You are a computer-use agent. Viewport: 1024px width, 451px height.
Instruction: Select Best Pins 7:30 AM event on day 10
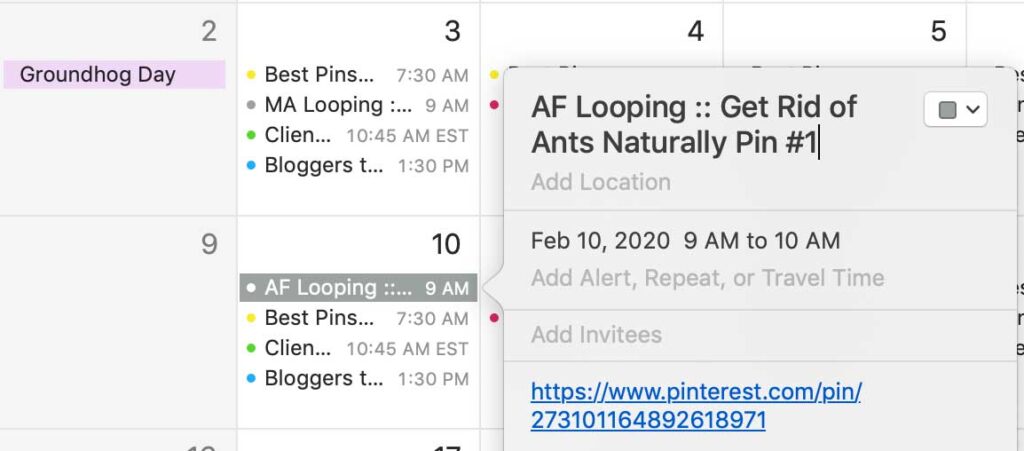click(x=358, y=318)
